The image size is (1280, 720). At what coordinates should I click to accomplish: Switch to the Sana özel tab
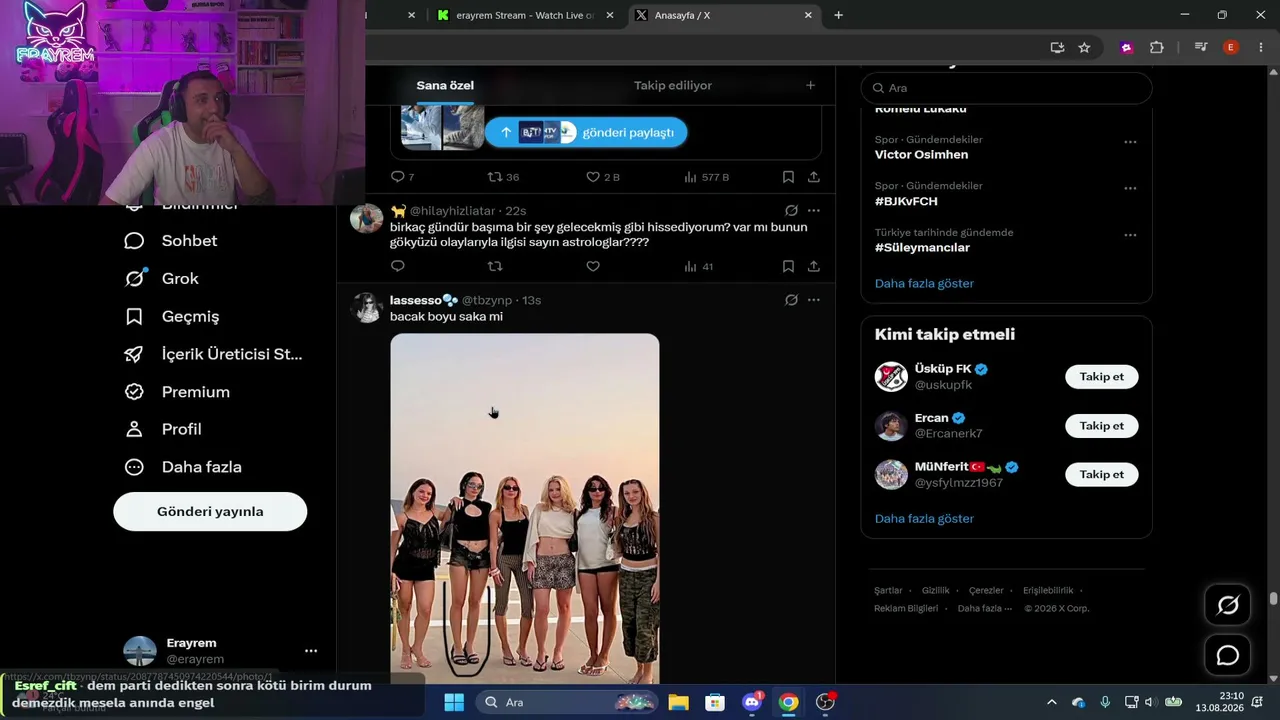point(445,86)
